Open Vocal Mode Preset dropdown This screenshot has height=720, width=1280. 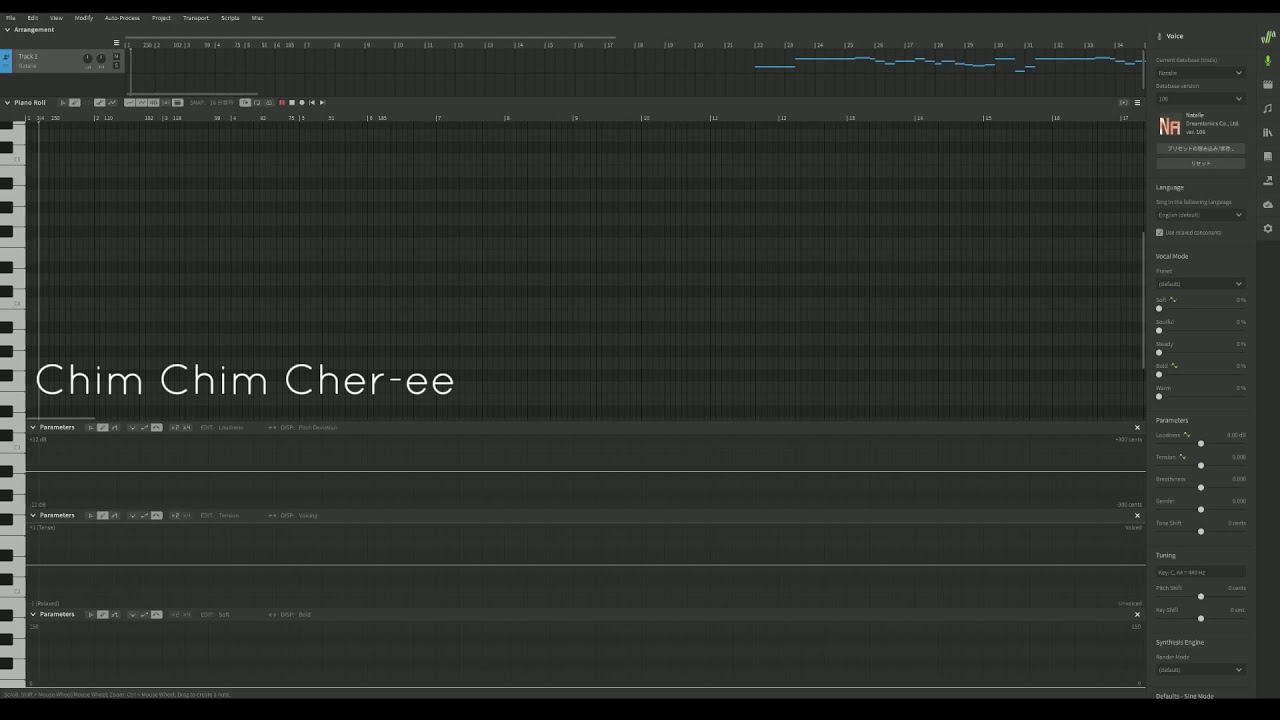pos(1200,283)
